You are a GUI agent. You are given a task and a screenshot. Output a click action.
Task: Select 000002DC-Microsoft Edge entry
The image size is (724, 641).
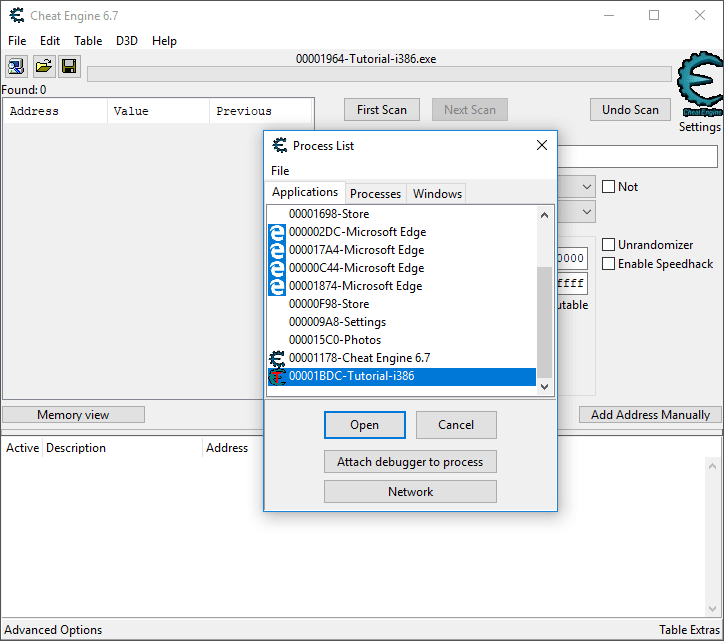coord(402,232)
